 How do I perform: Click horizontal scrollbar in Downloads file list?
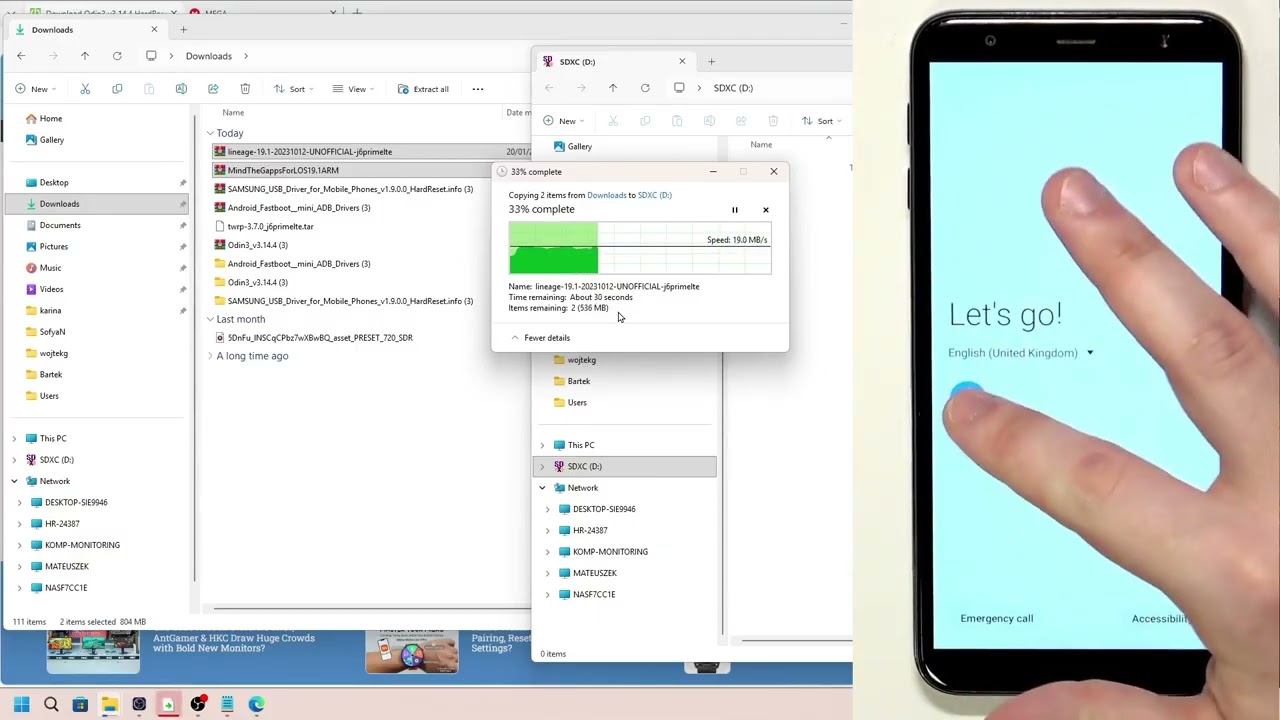pos(370,608)
